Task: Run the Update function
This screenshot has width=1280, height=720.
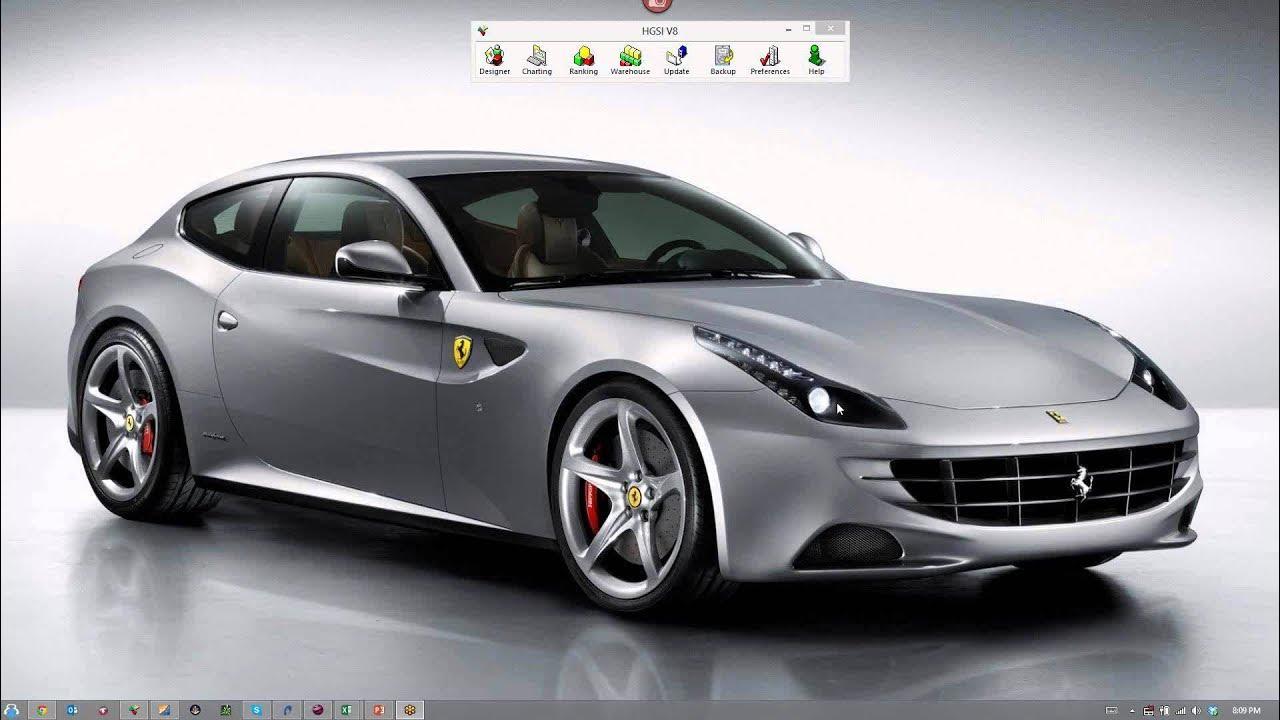Action: tap(677, 60)
